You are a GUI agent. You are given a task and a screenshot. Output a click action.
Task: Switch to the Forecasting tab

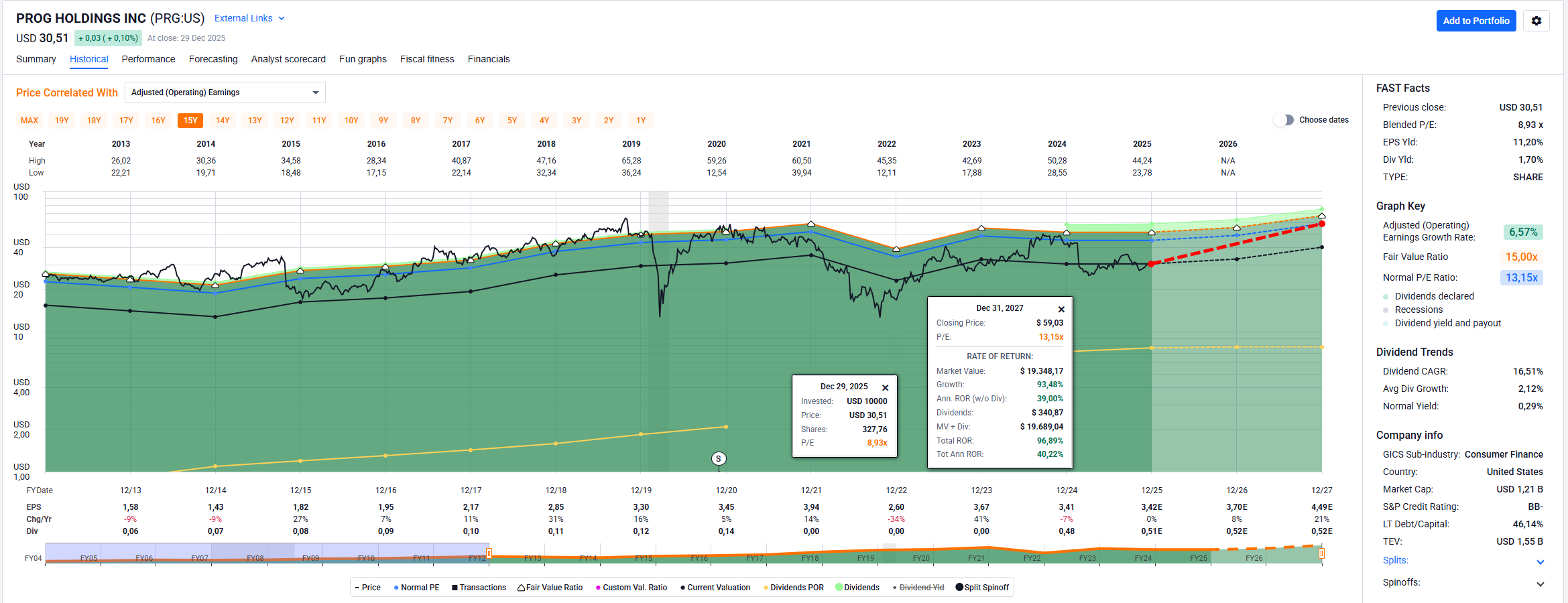click(213, 59)
